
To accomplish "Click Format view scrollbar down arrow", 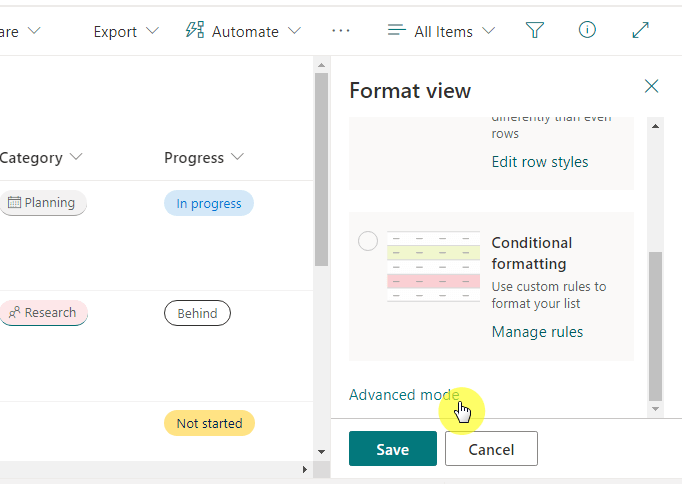I will coord(655,409).
